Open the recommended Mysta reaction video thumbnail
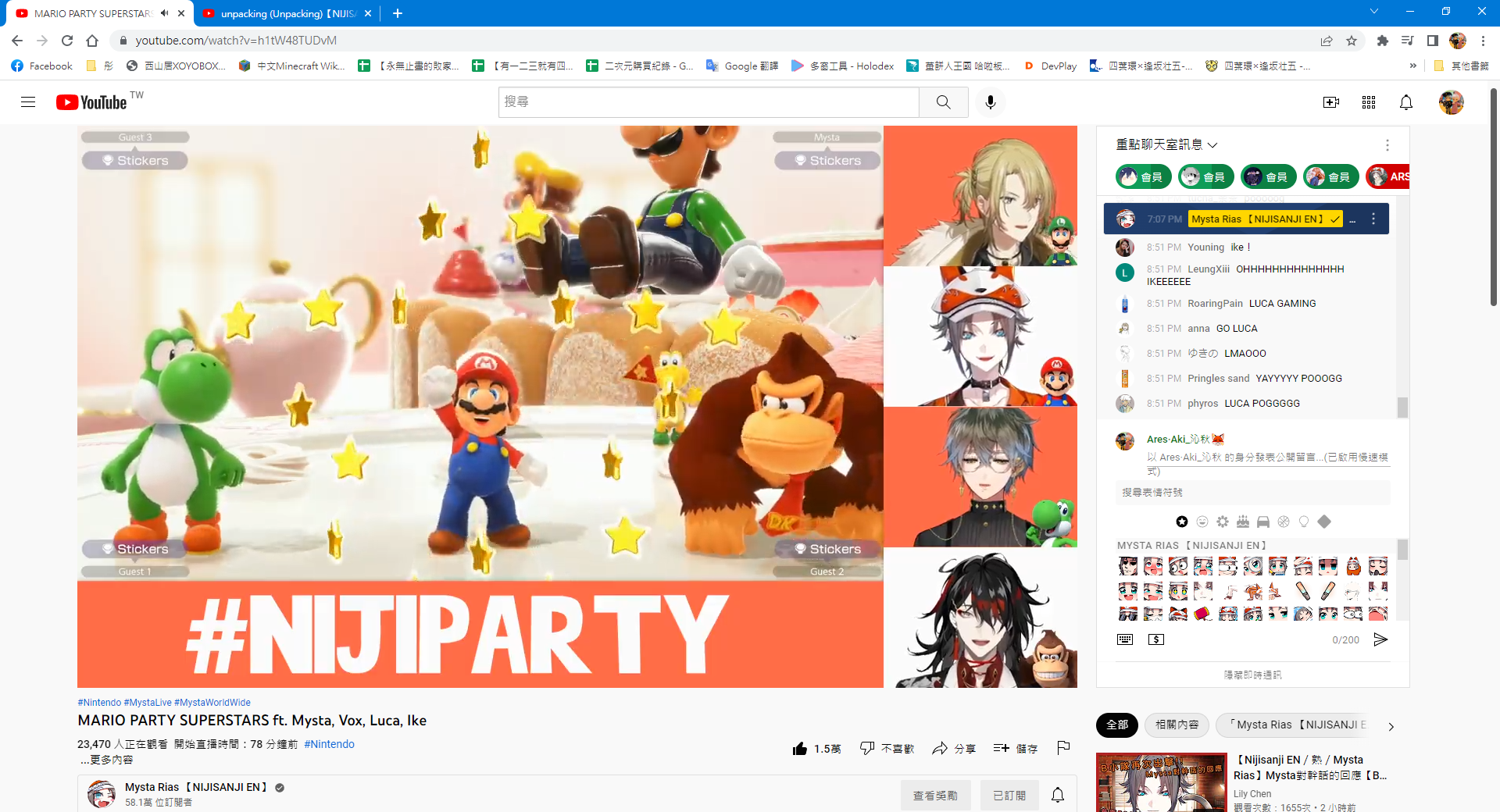1500x812 pixels. (1161, 782)
